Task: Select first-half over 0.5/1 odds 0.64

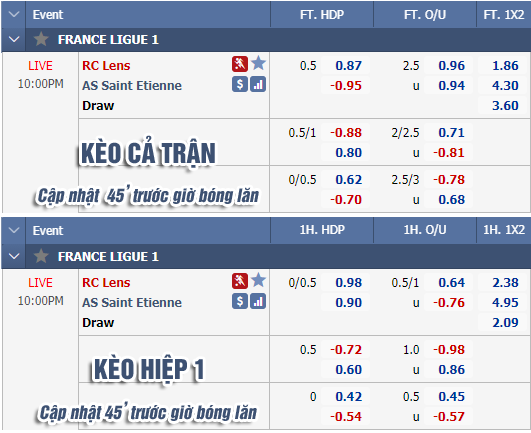Action: pyautogui.click(x=451, y=282)
